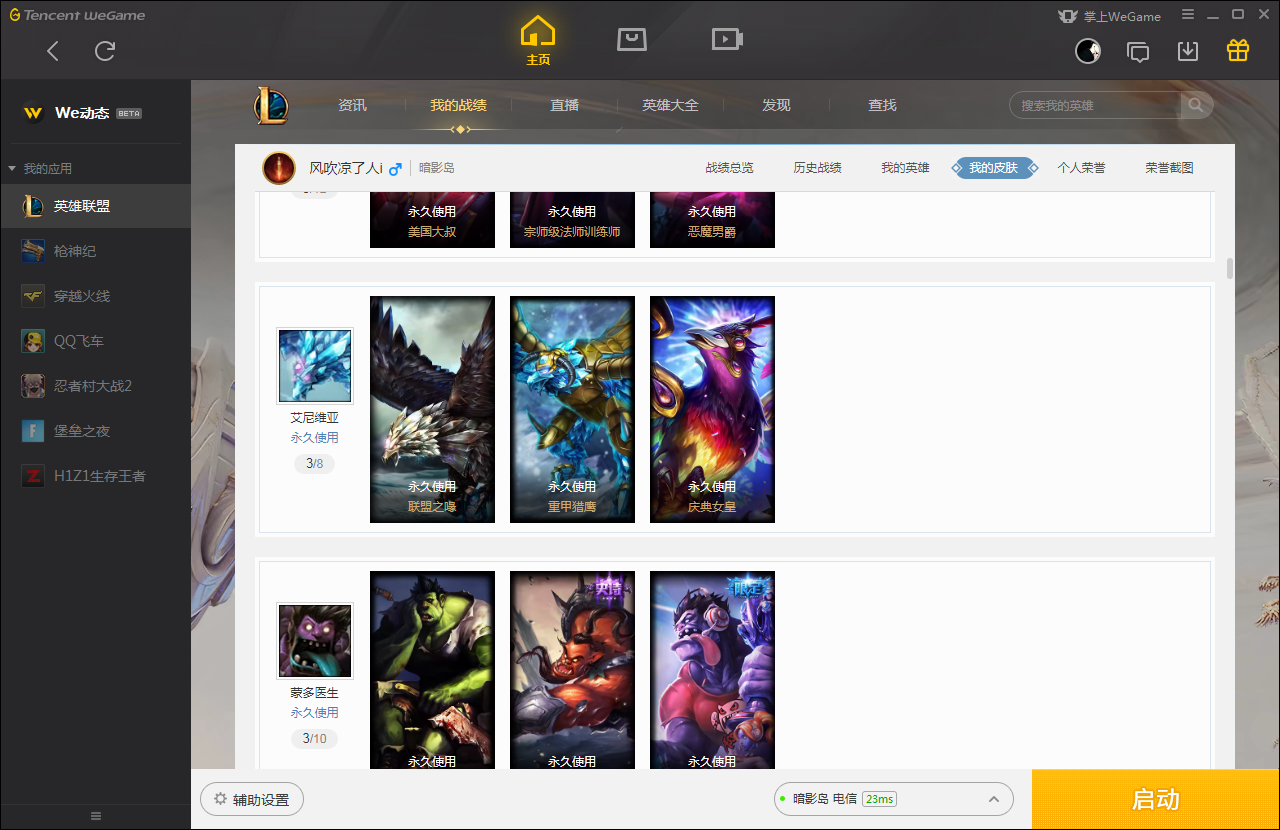
Task: Open the 我的英雄 sub-tab
Action: (905, 168)
